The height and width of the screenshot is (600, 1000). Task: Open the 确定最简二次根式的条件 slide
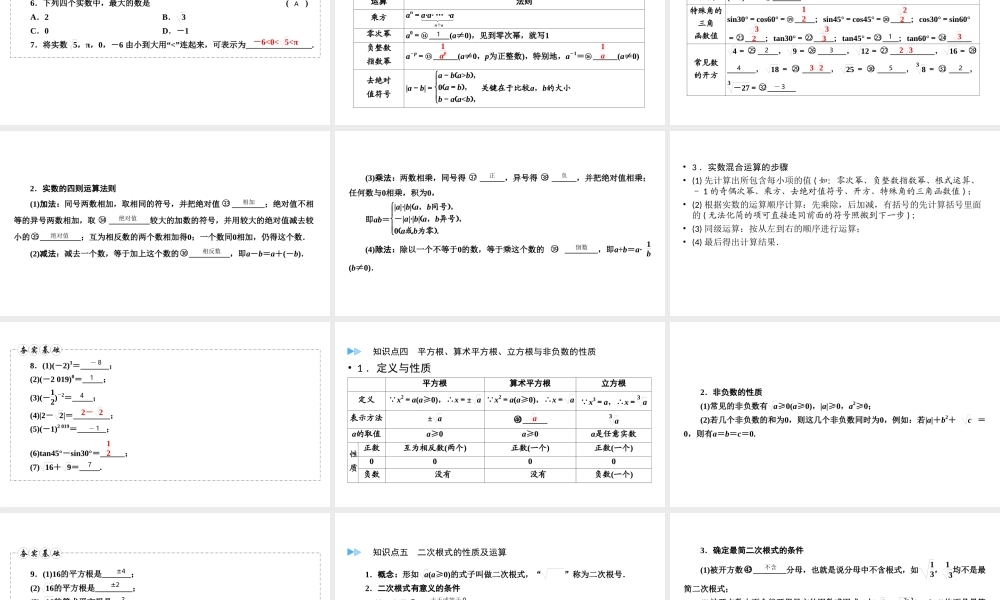click(x=835, y=557)
